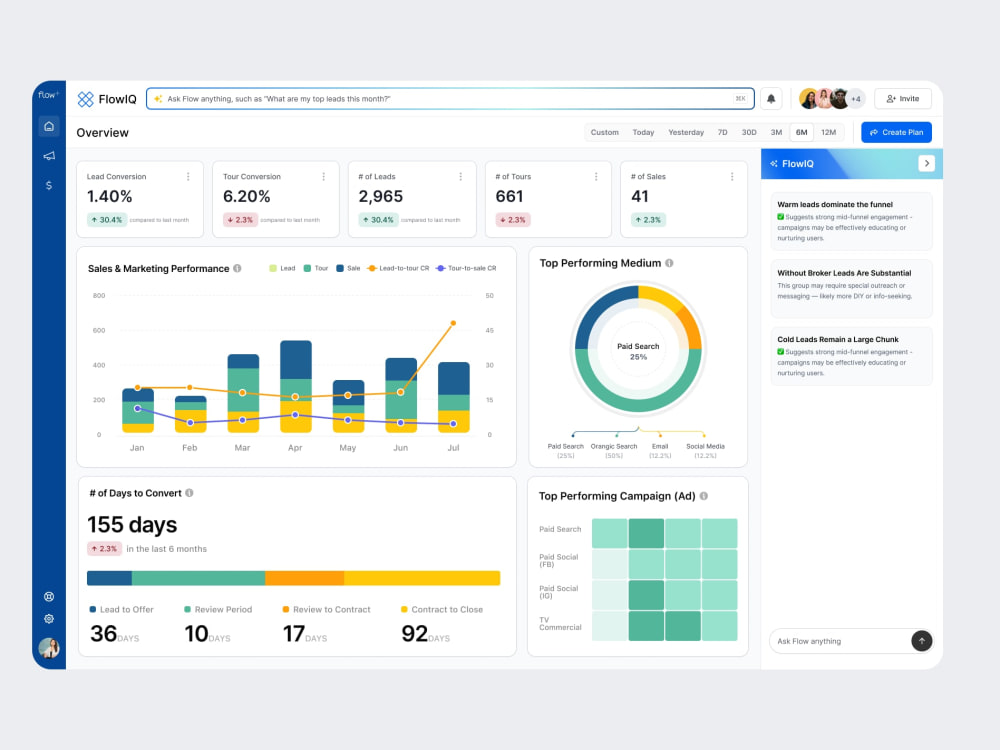Open the help lifebuoy sidebar icon
Image resolution: width=1000 pixels, height=750 pixels.
pyautogui.click(x=49, y=596)
